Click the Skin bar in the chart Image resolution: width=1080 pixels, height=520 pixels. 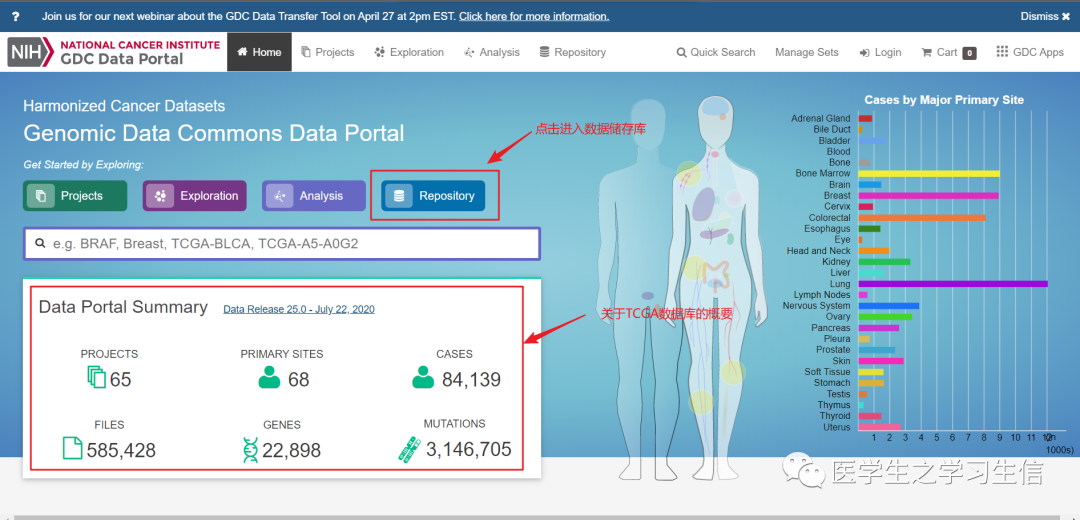[881, 361]
